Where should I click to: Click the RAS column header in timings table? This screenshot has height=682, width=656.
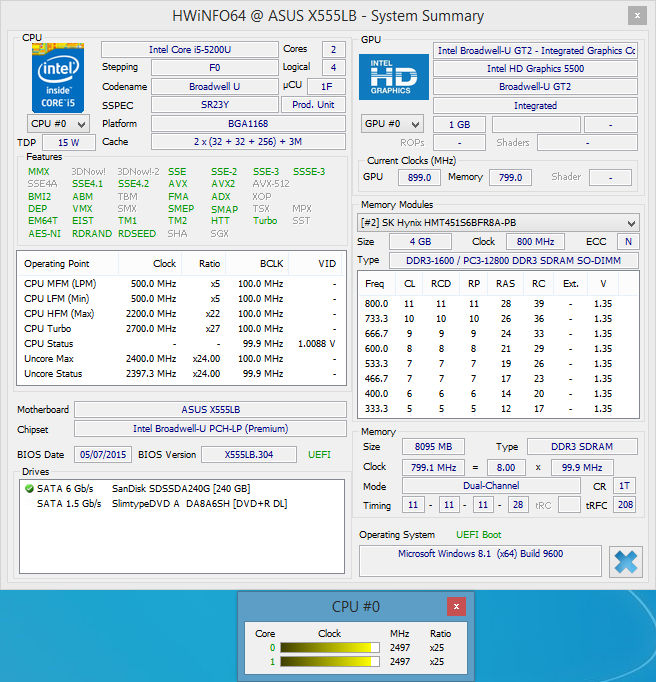(505, 284)
